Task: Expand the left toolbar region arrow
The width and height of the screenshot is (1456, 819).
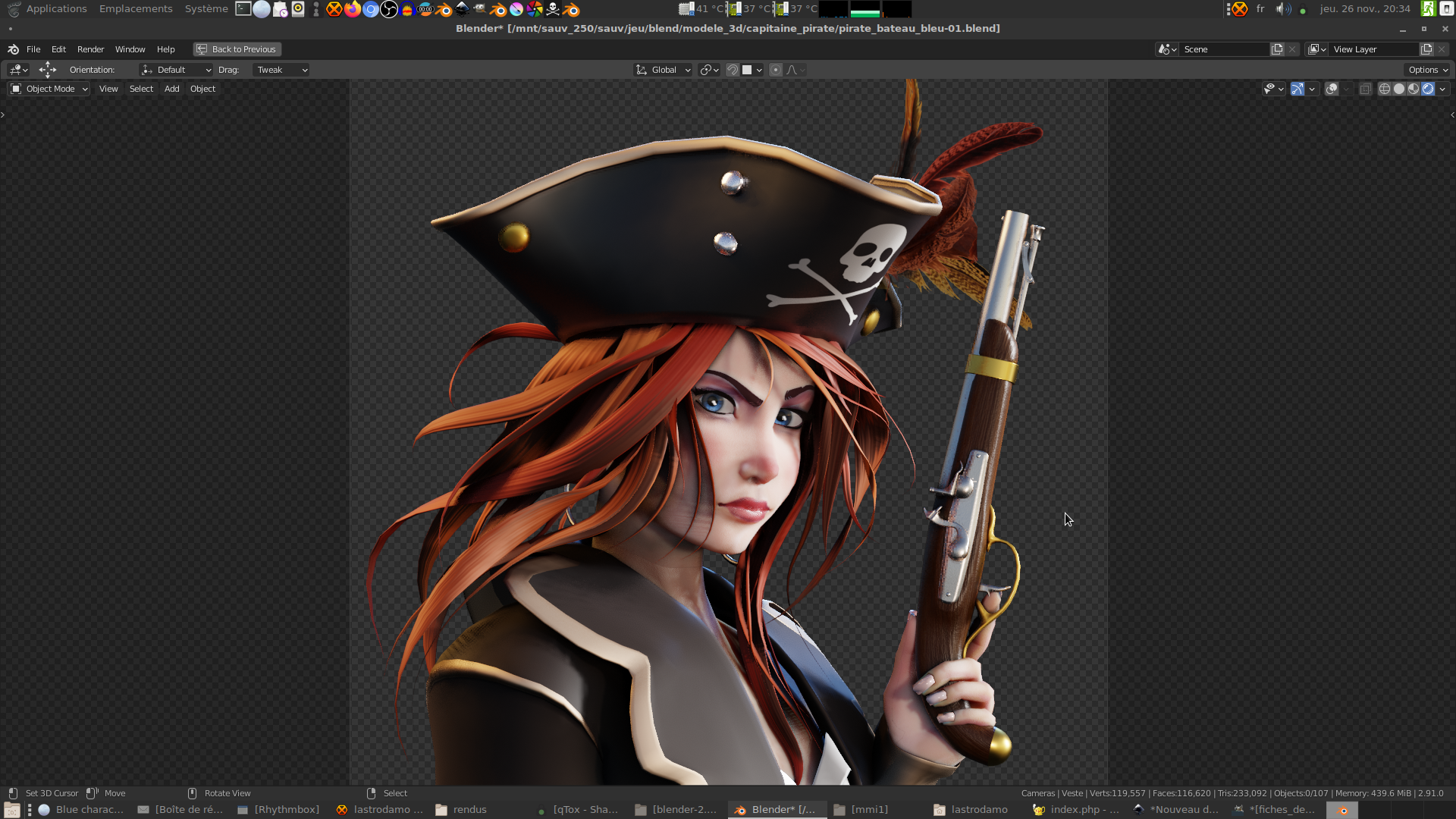Action: tap(3, 115)
